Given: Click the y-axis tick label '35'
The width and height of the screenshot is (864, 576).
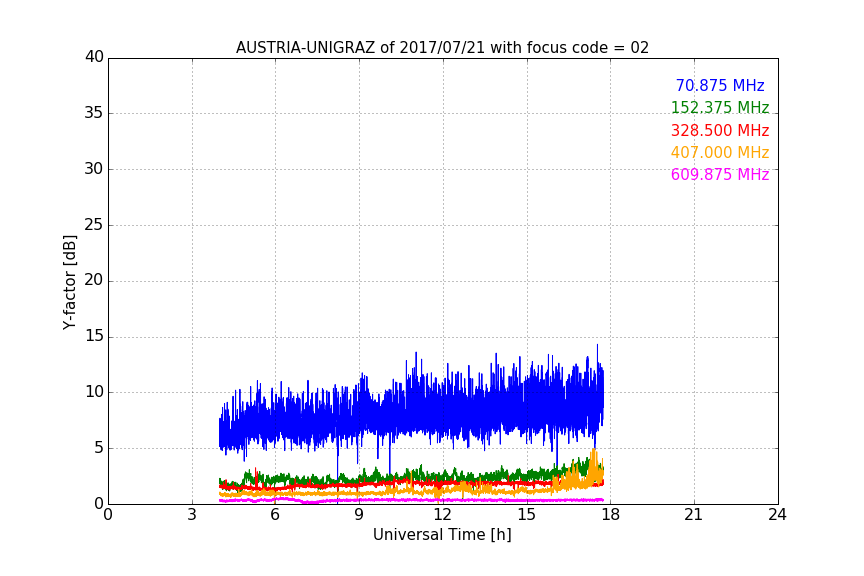Looking at the screenshot, I should [94, 113].
